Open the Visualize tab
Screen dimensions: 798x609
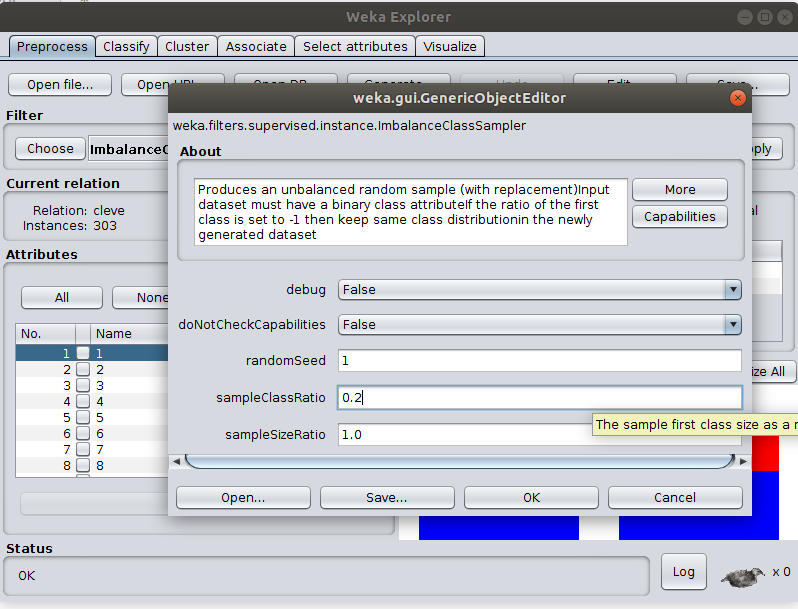450,46
